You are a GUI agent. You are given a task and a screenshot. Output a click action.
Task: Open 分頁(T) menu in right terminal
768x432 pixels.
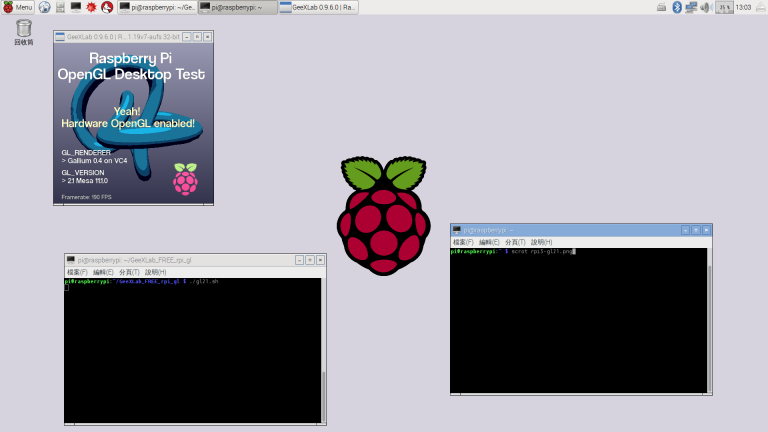[x=515, y=242]
